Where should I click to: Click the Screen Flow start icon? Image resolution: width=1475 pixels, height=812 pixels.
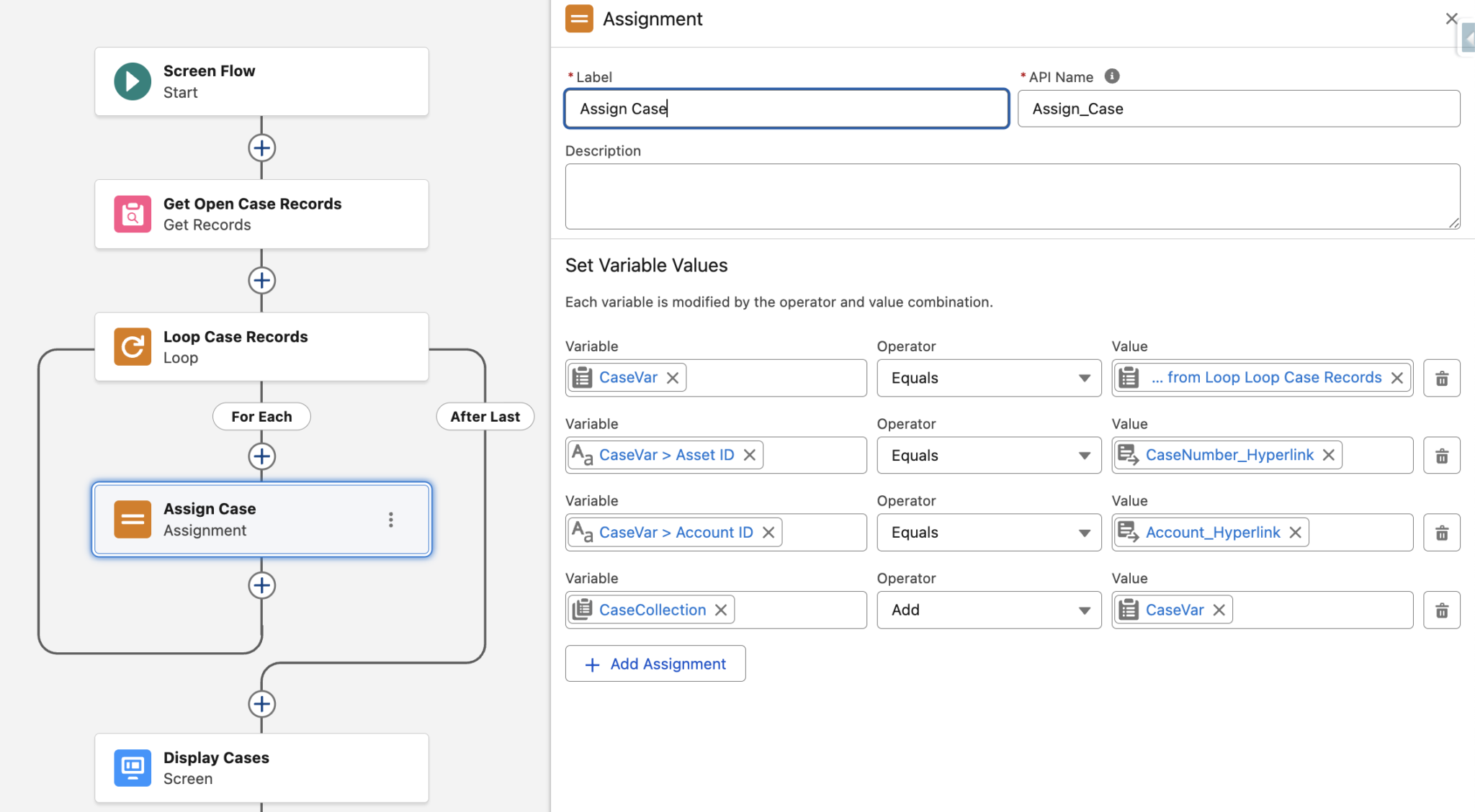click(132, 81)
